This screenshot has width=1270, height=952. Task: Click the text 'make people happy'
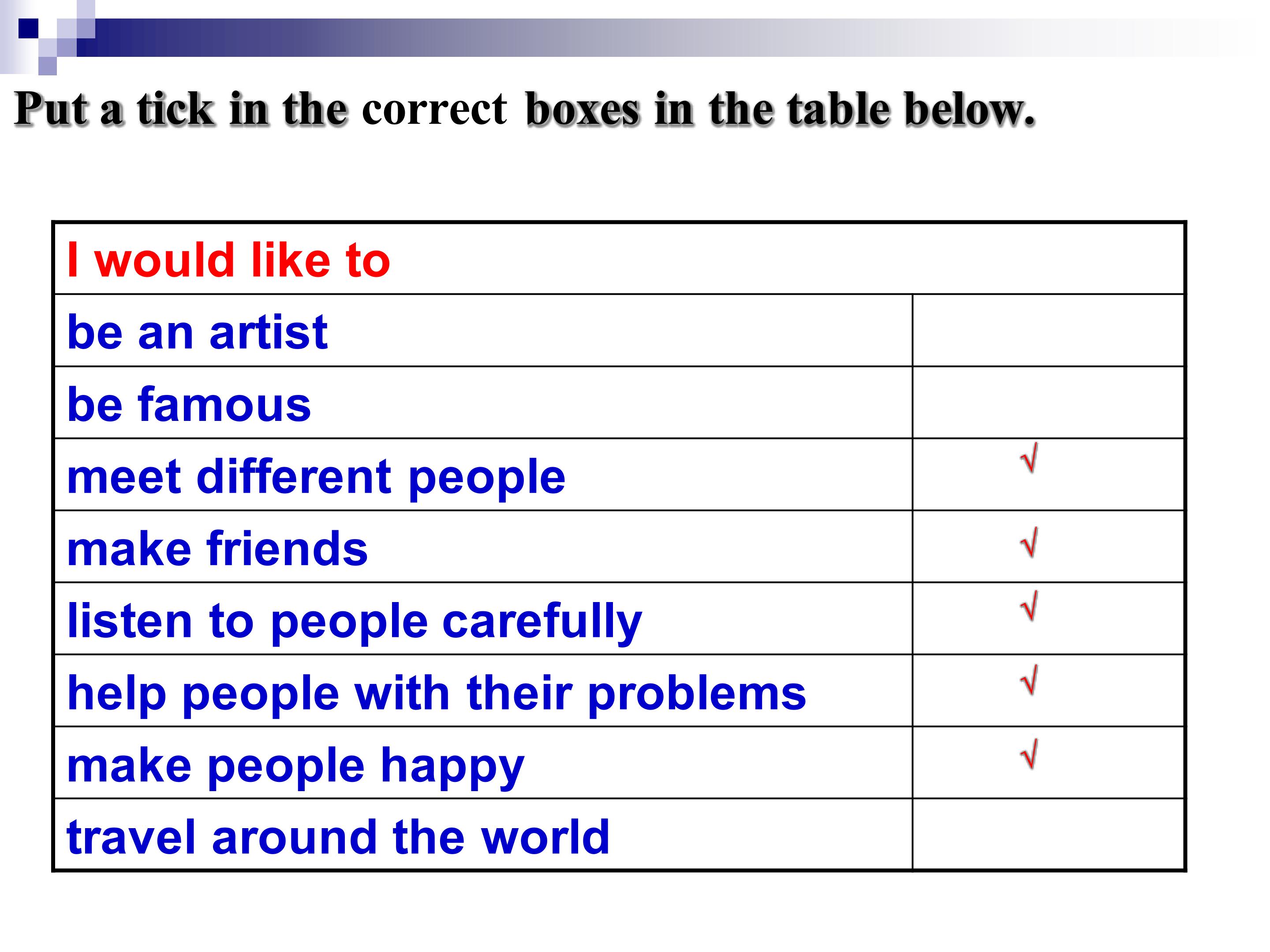click(296, 766)
